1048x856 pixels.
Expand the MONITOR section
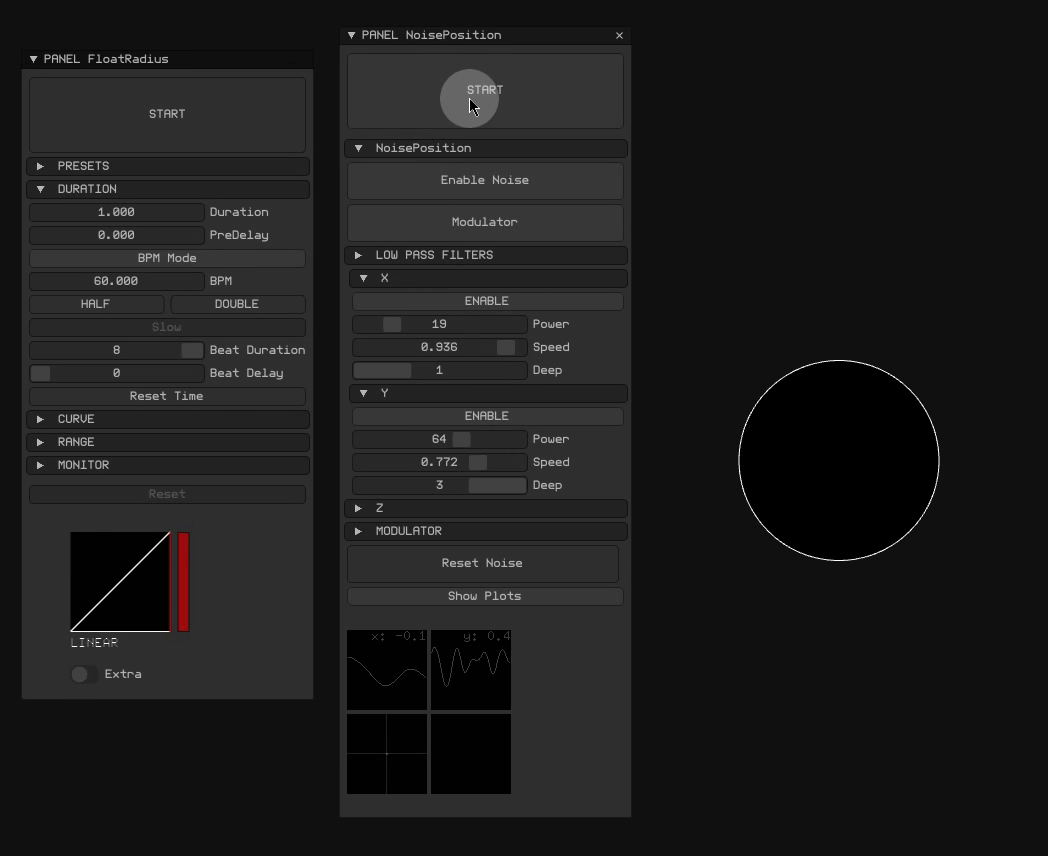[168, 465]
